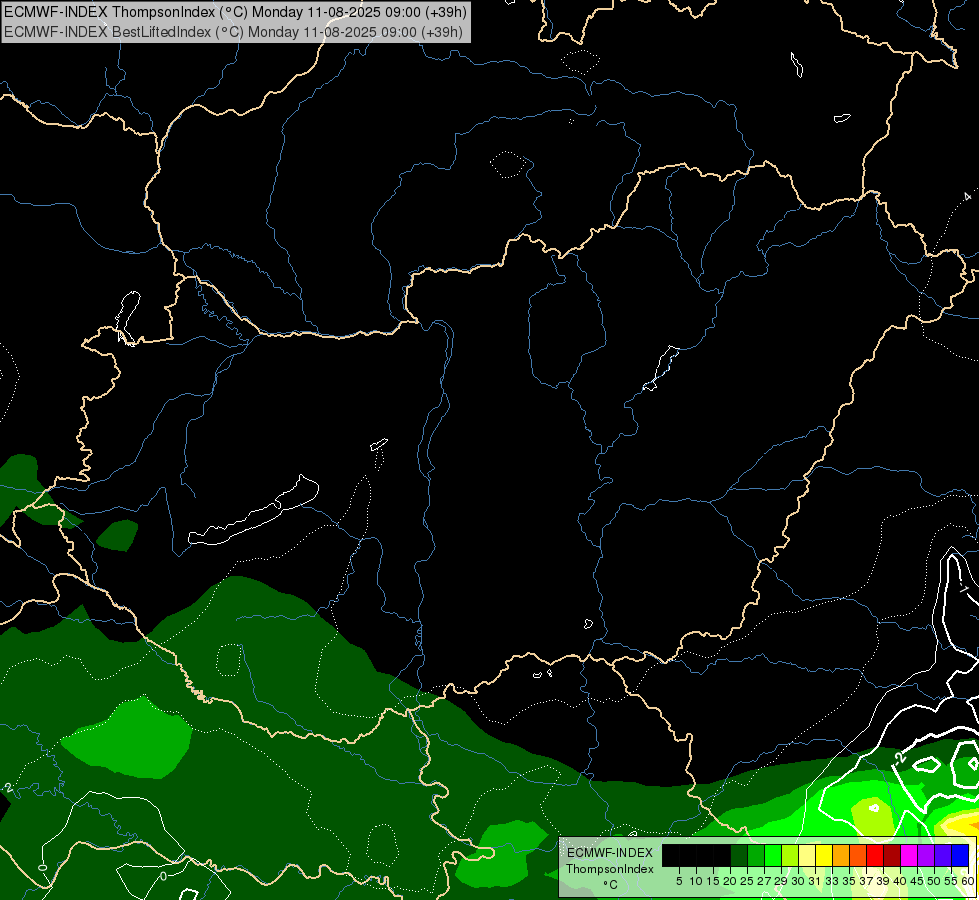
Task: Choose the orange 33–35 legend swatch
Action: click(841, 855)
